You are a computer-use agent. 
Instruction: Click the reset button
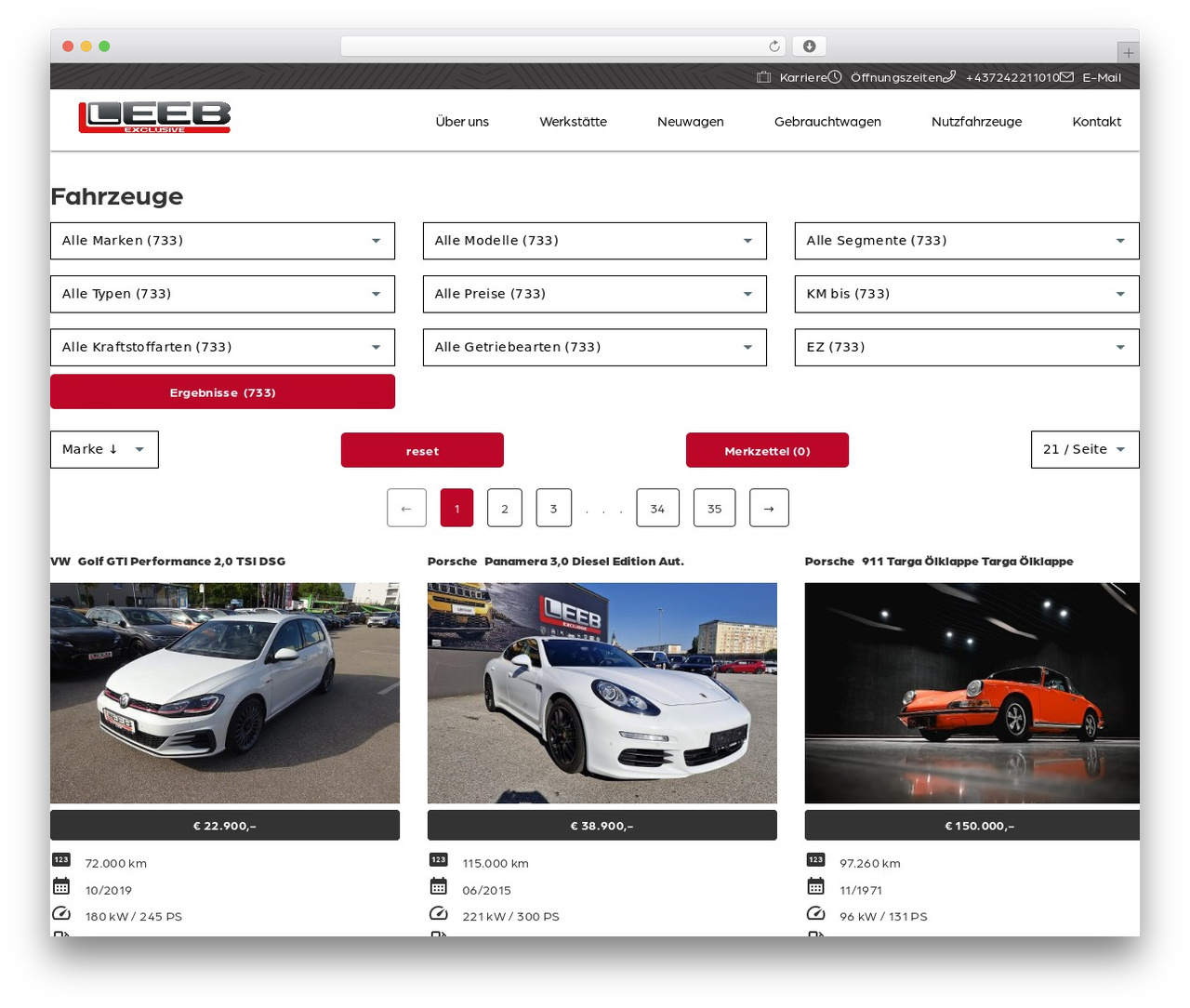pyautogui.click(x=422, y=450)
